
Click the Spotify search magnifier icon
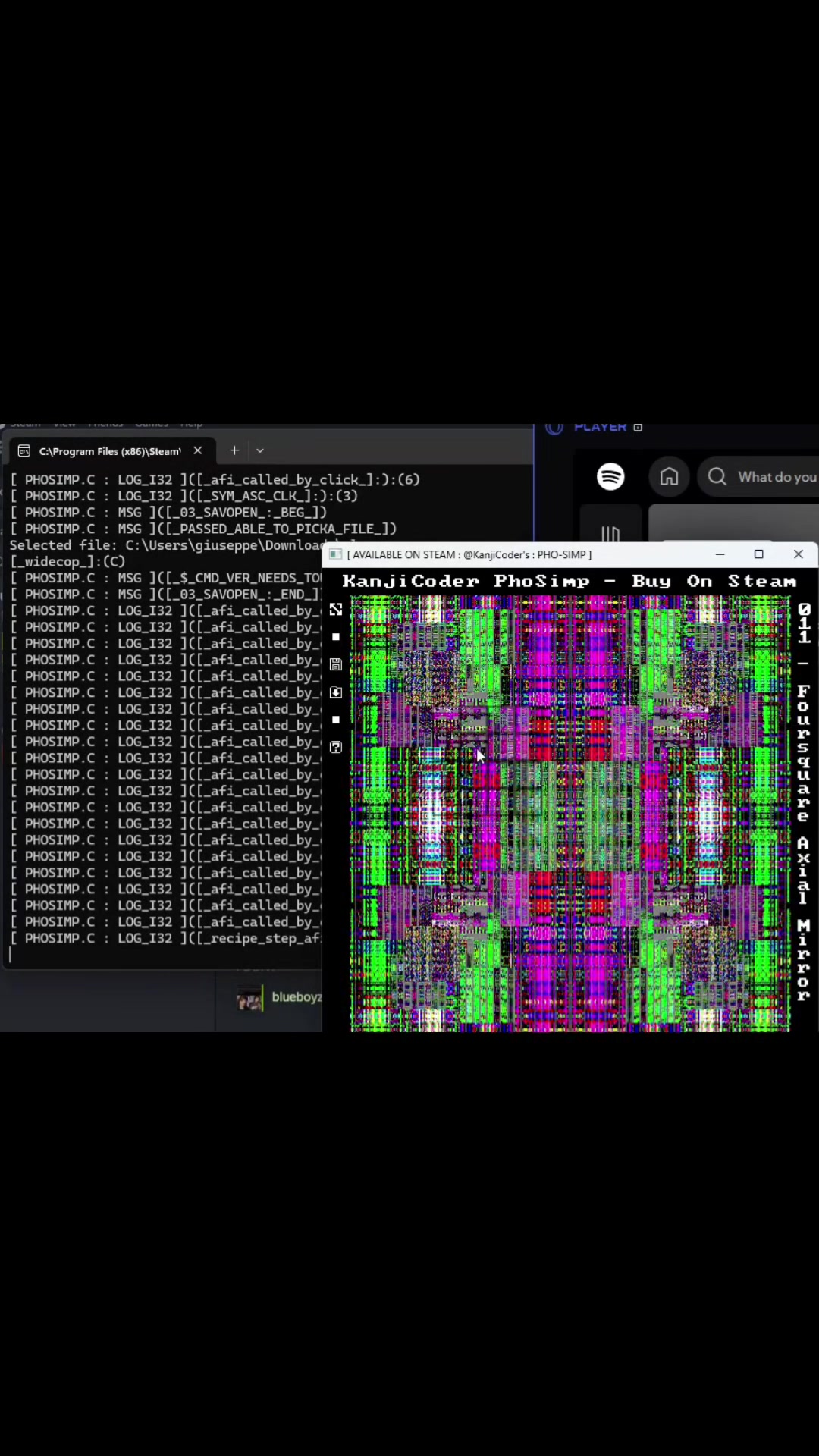(717, 476)
